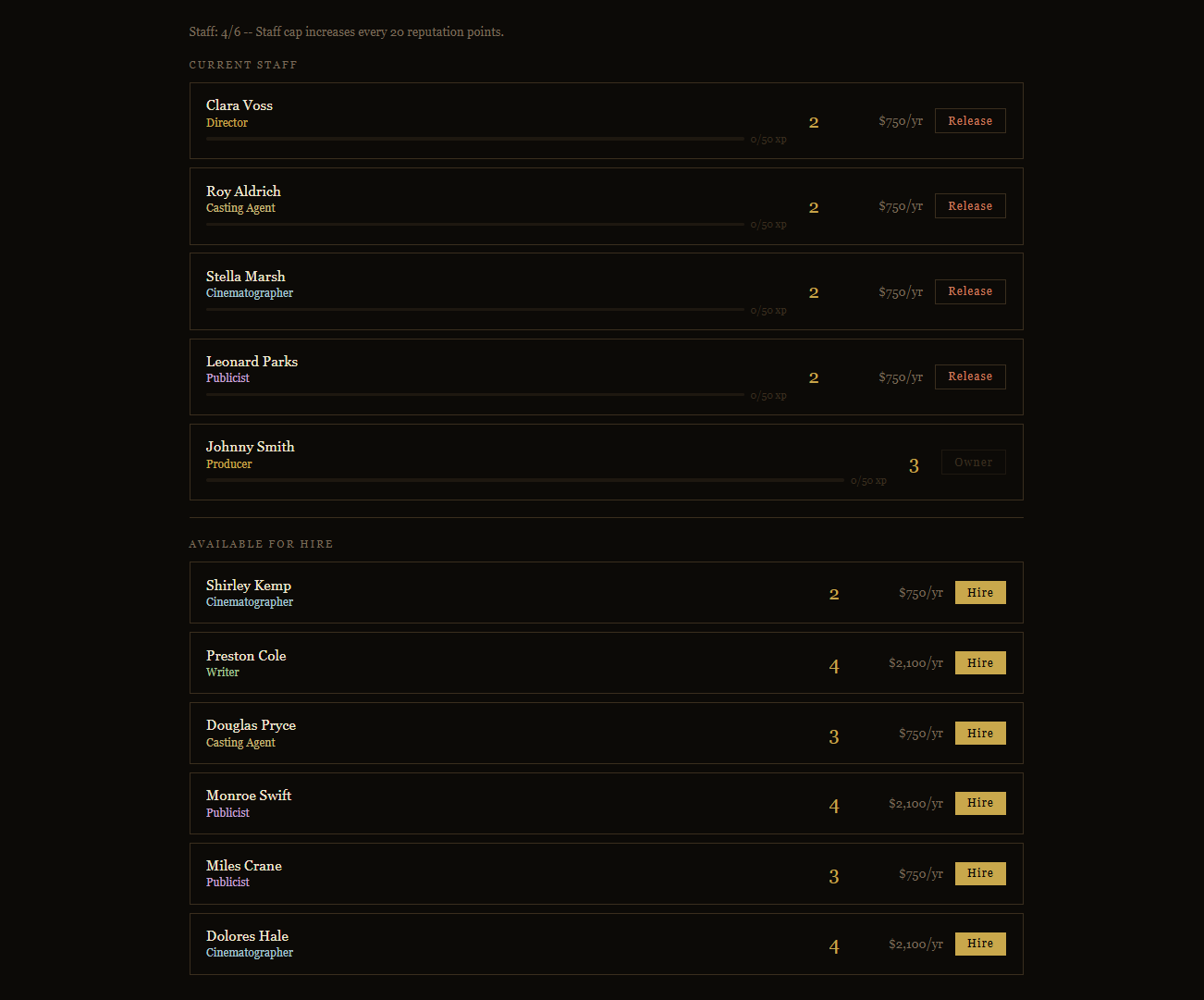Click Monroe Swift's $2,100/yr salary
Screen dimensions: 1204x1000
pos(915,804)
